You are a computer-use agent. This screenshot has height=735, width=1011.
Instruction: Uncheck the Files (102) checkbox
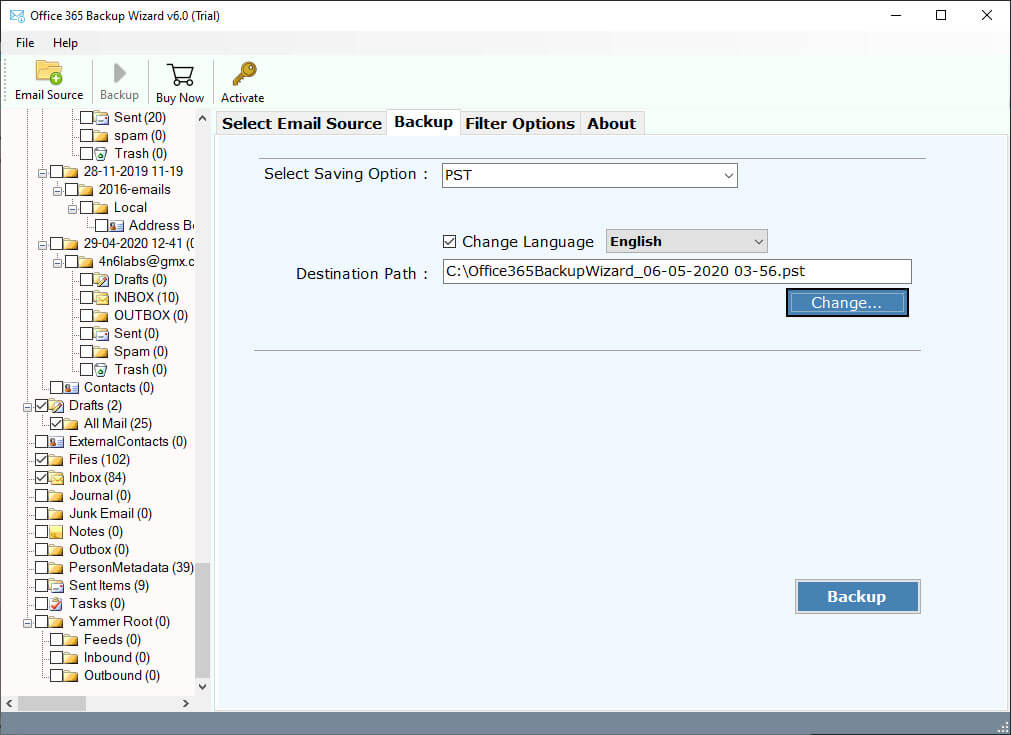(x=41, y=460)
